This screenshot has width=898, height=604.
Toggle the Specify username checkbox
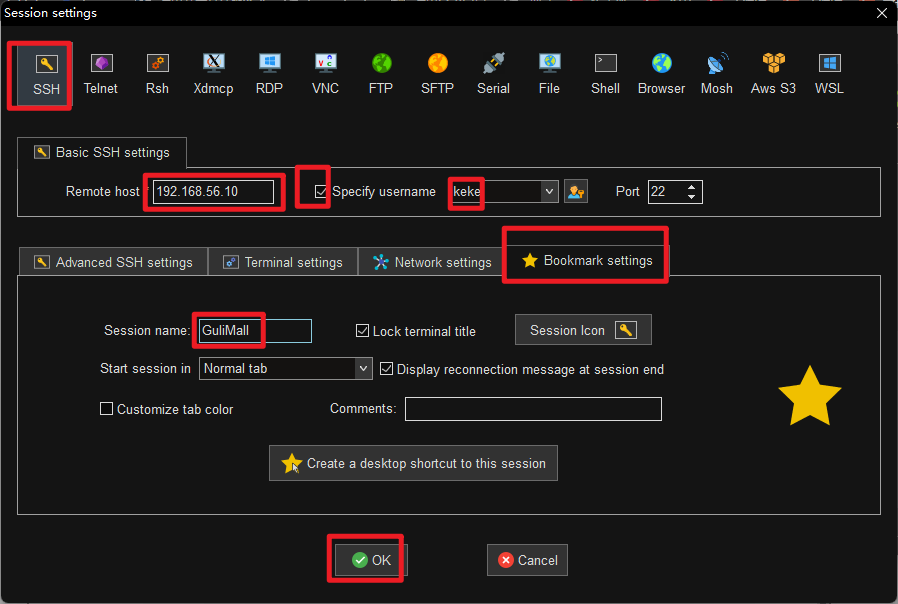[321, 191]
